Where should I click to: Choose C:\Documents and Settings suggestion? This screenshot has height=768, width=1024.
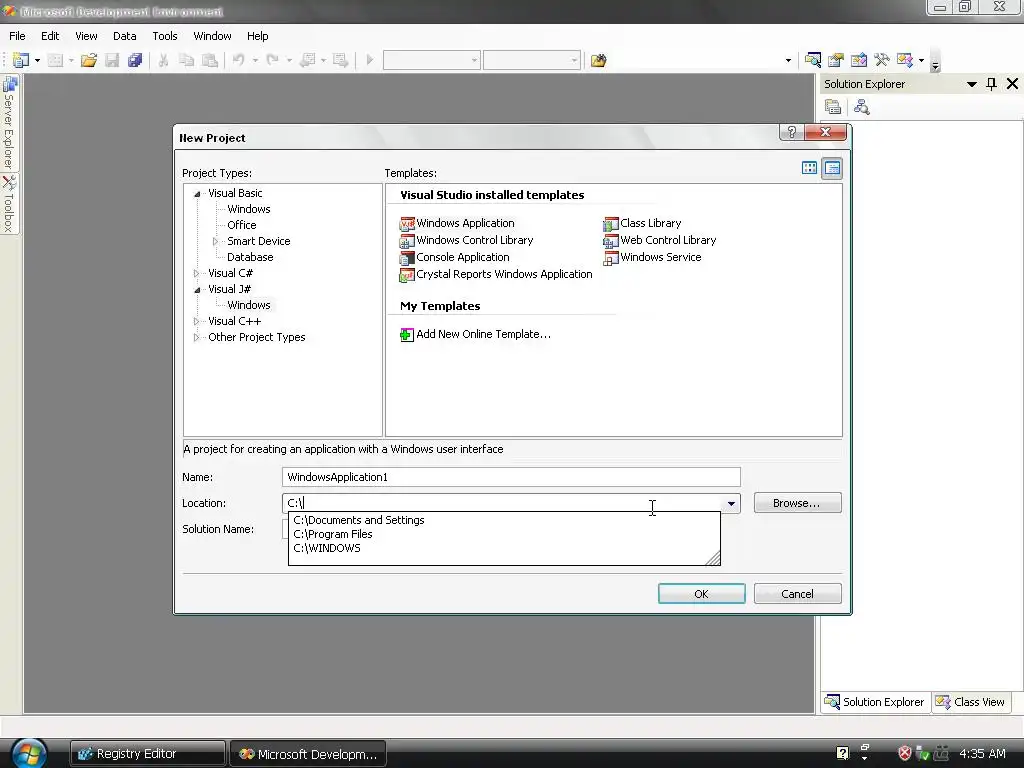coord(504,520)
